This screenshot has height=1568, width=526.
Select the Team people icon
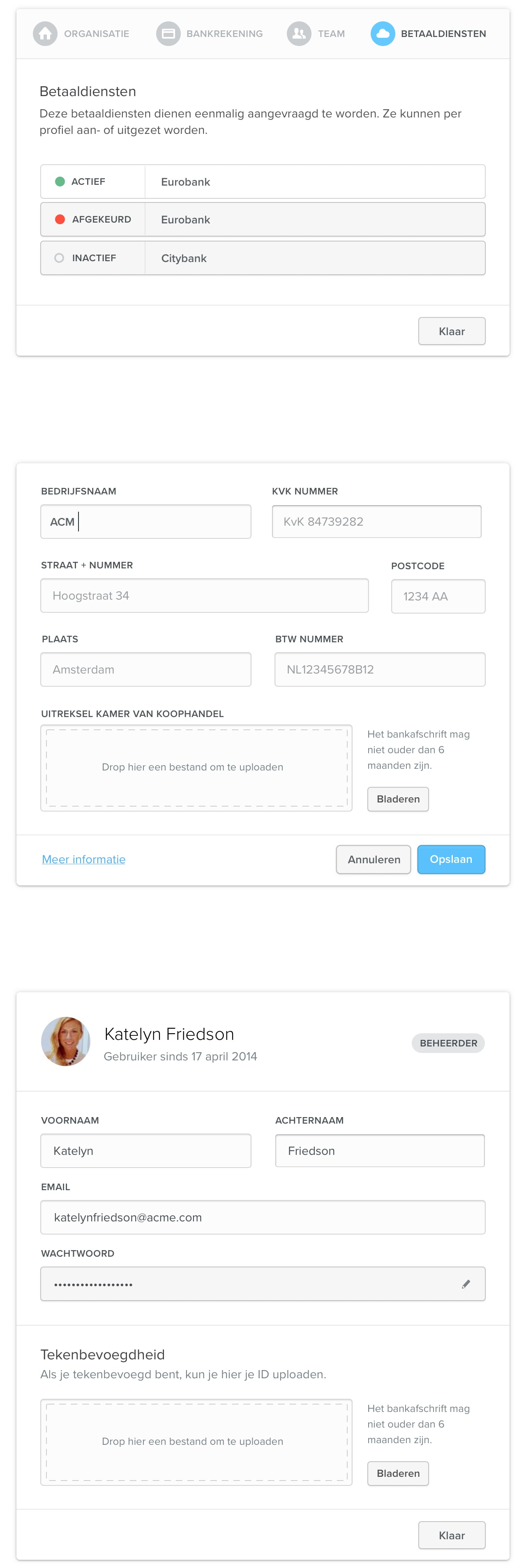click(x=298, y=34)
